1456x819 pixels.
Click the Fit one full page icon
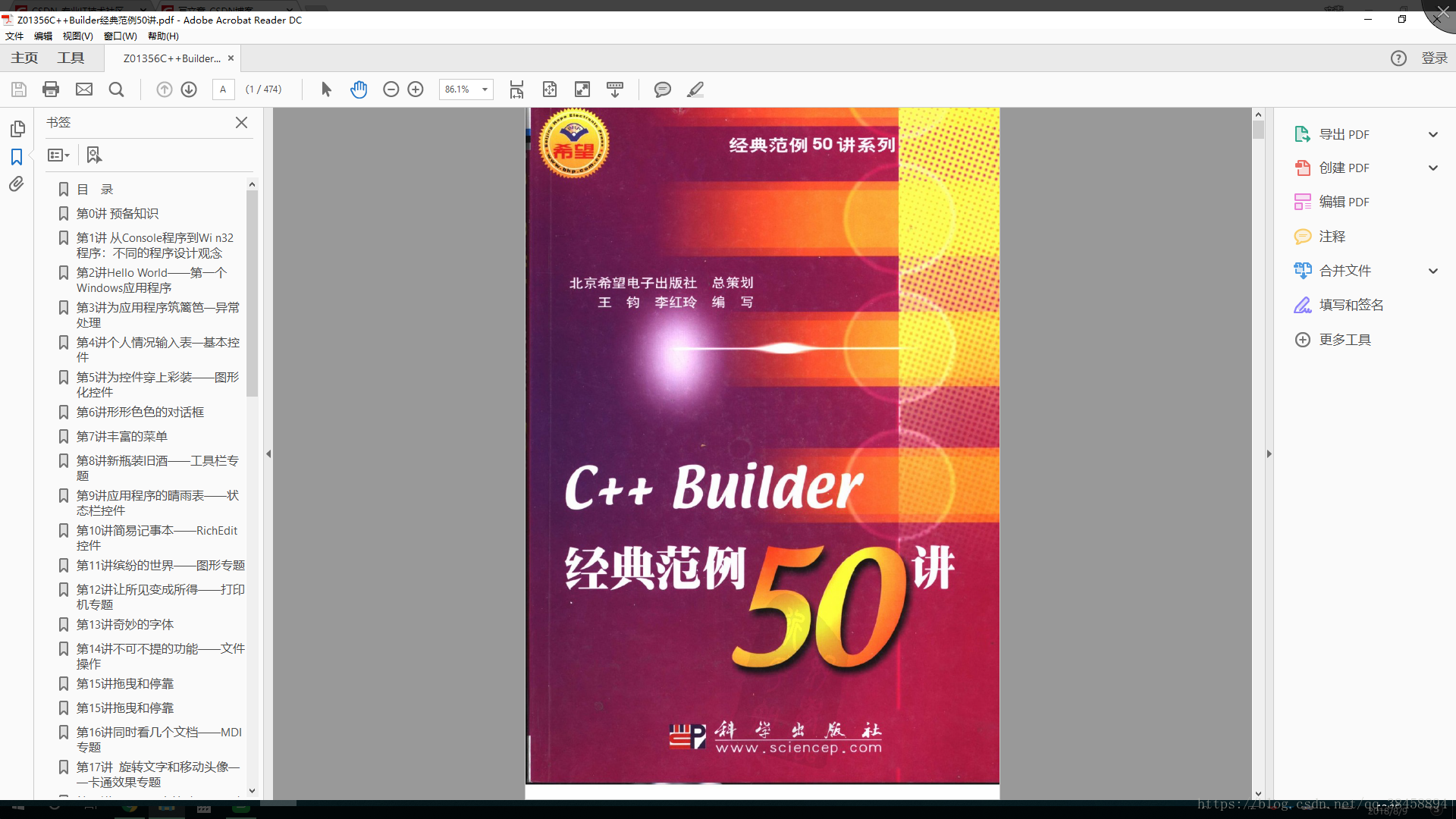click(x=550, y=89)
